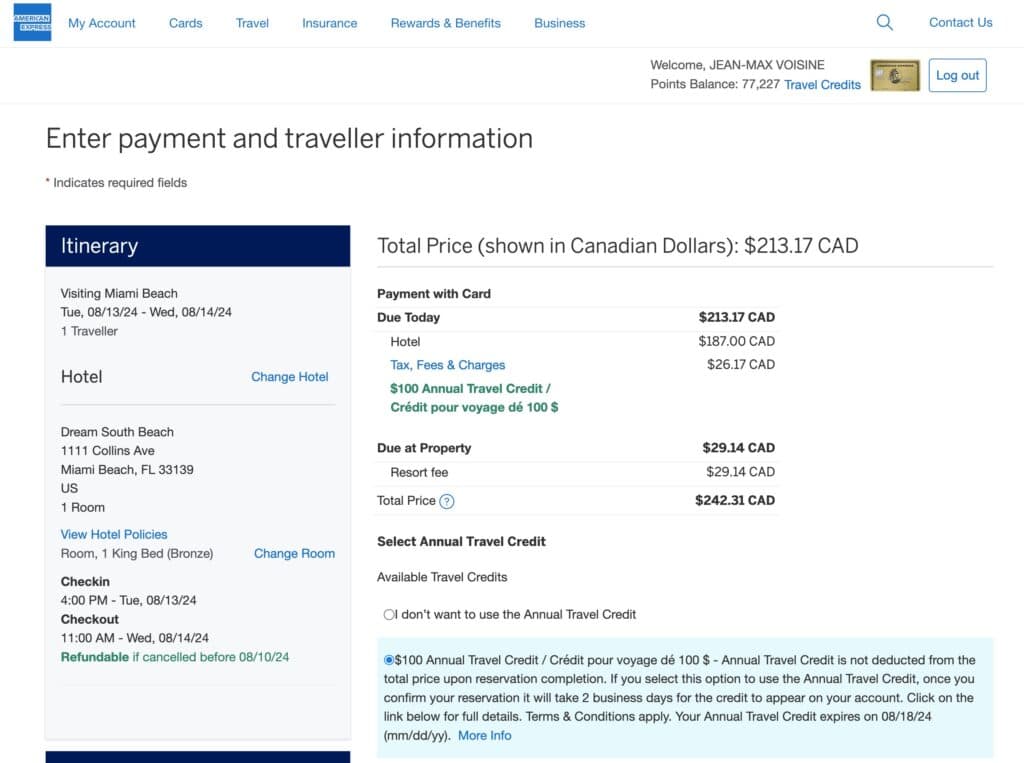Open the Rewards & Benefits menu
Screen dimensions: 1024x763
[445, 23]
